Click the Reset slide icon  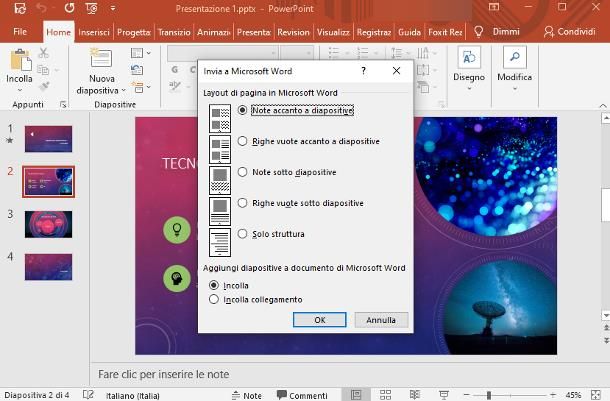tap(137, 70)
